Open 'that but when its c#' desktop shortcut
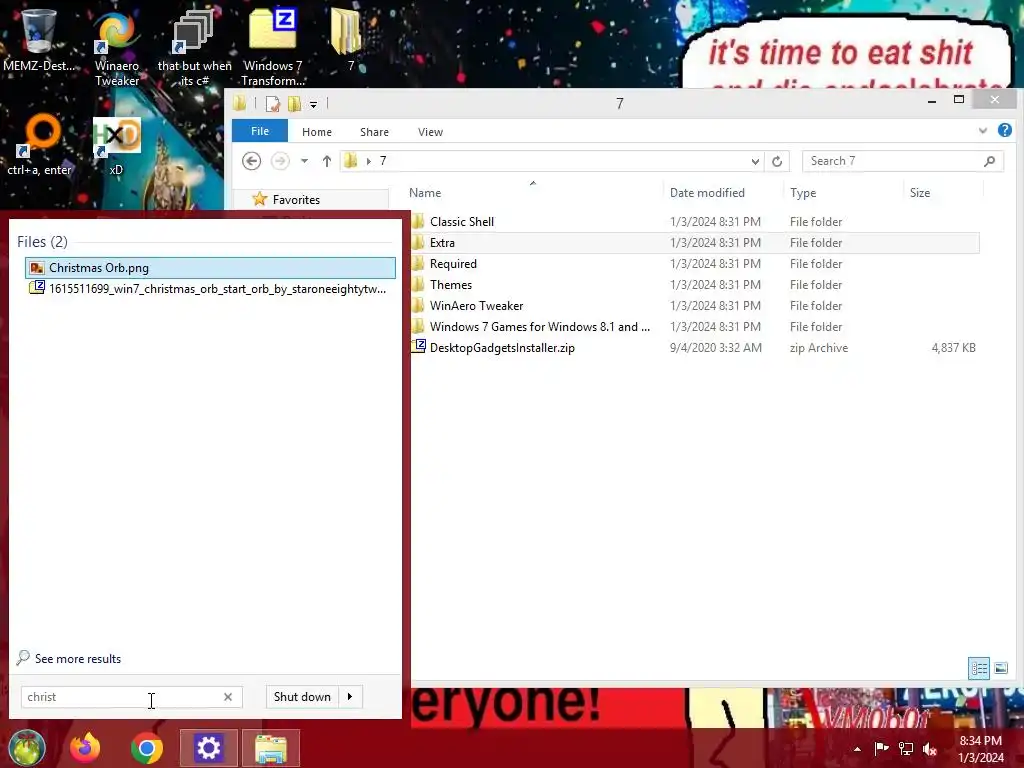 pos(194,47)
